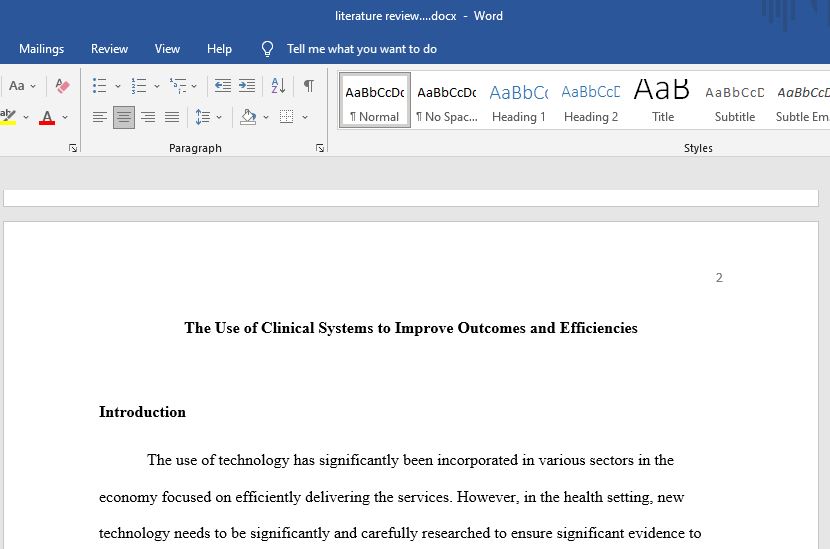The image size is (830, 549).
Task: Expand the numbering style dropdown arrow
Action: coord(157,86)
